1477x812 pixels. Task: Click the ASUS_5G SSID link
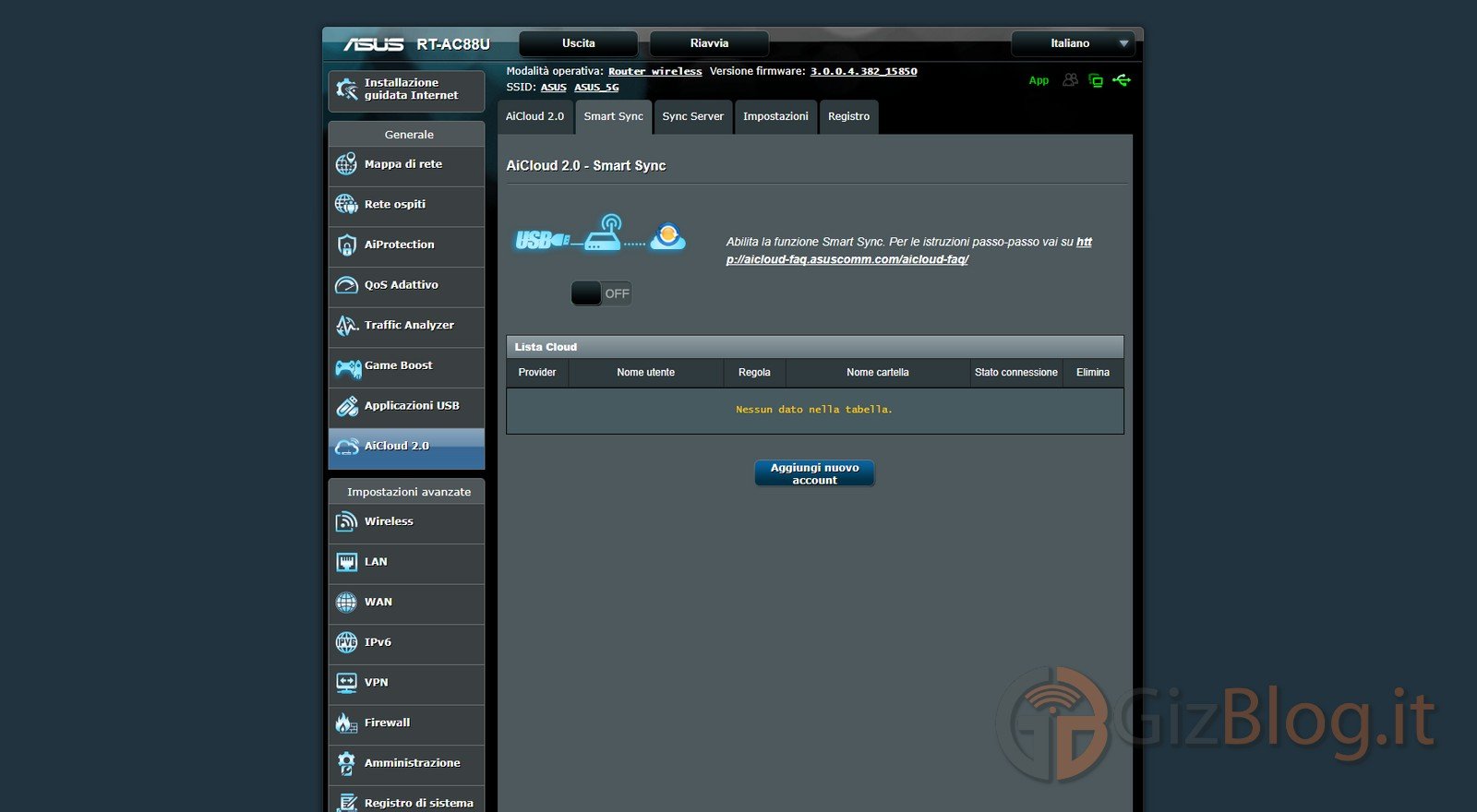pos(596,88)
